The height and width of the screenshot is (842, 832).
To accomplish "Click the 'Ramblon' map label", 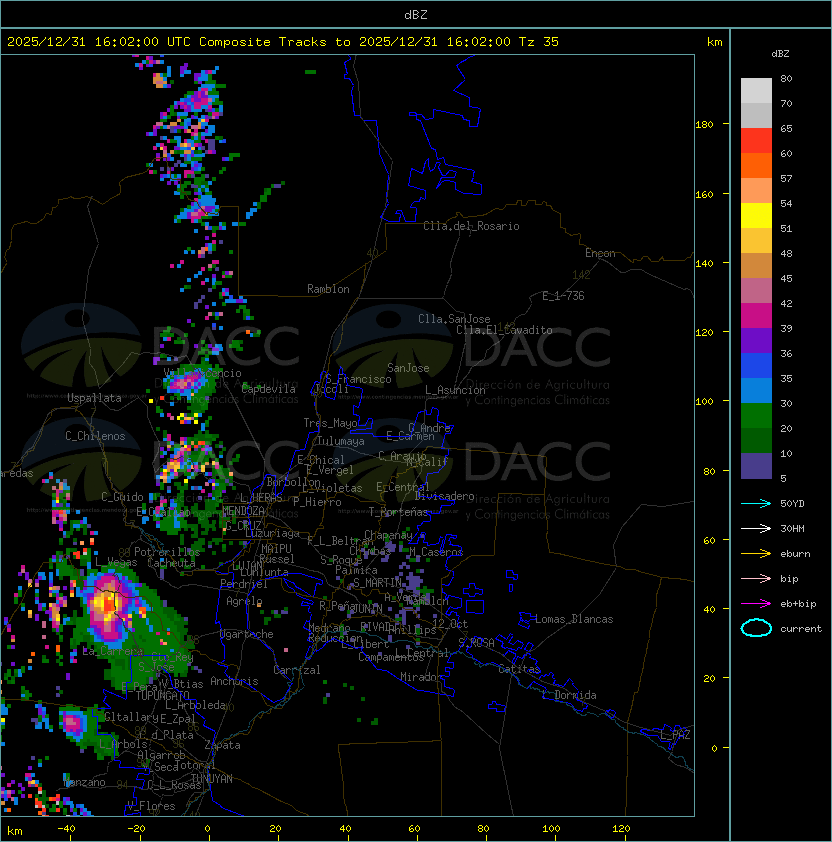I will [x=328, y=289].
